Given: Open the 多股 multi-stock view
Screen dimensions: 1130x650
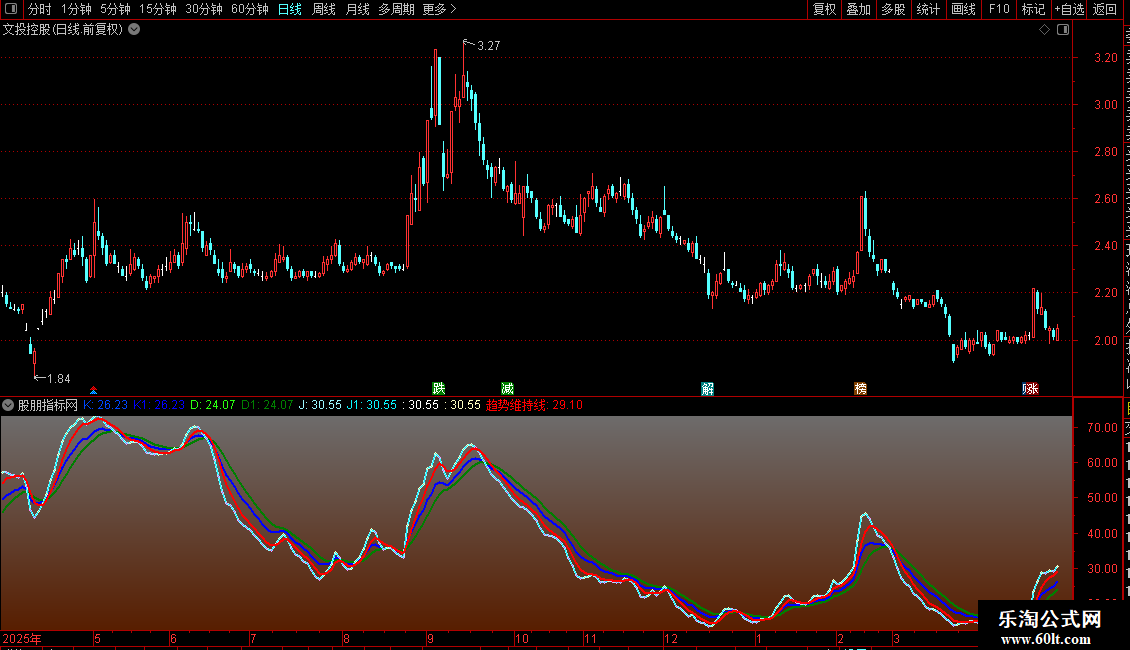Looking at the screenshot, I should pyautogui.click(x=894, y=9).
